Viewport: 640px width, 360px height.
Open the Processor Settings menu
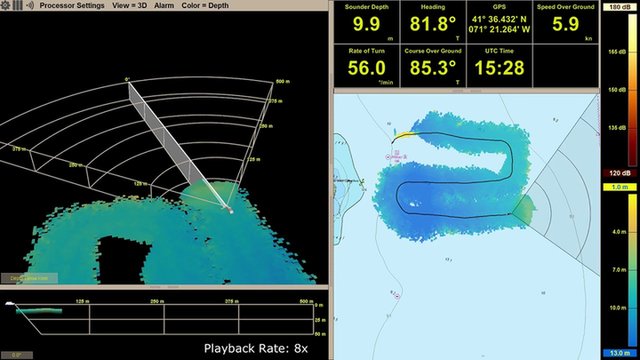click(72, 5)
